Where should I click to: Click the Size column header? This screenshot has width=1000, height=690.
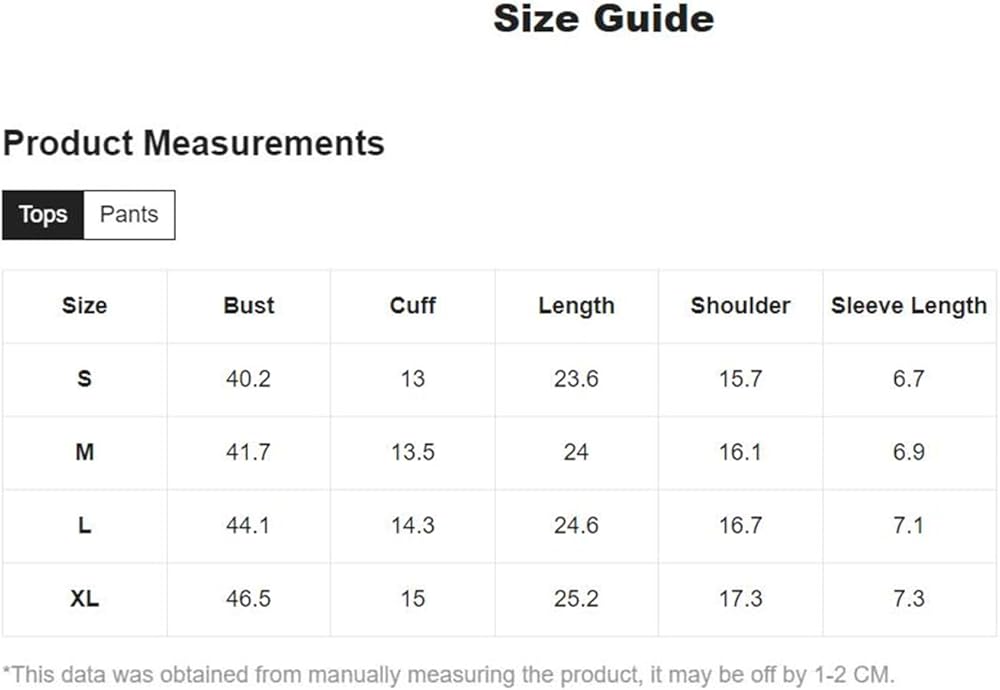point(84,306)
